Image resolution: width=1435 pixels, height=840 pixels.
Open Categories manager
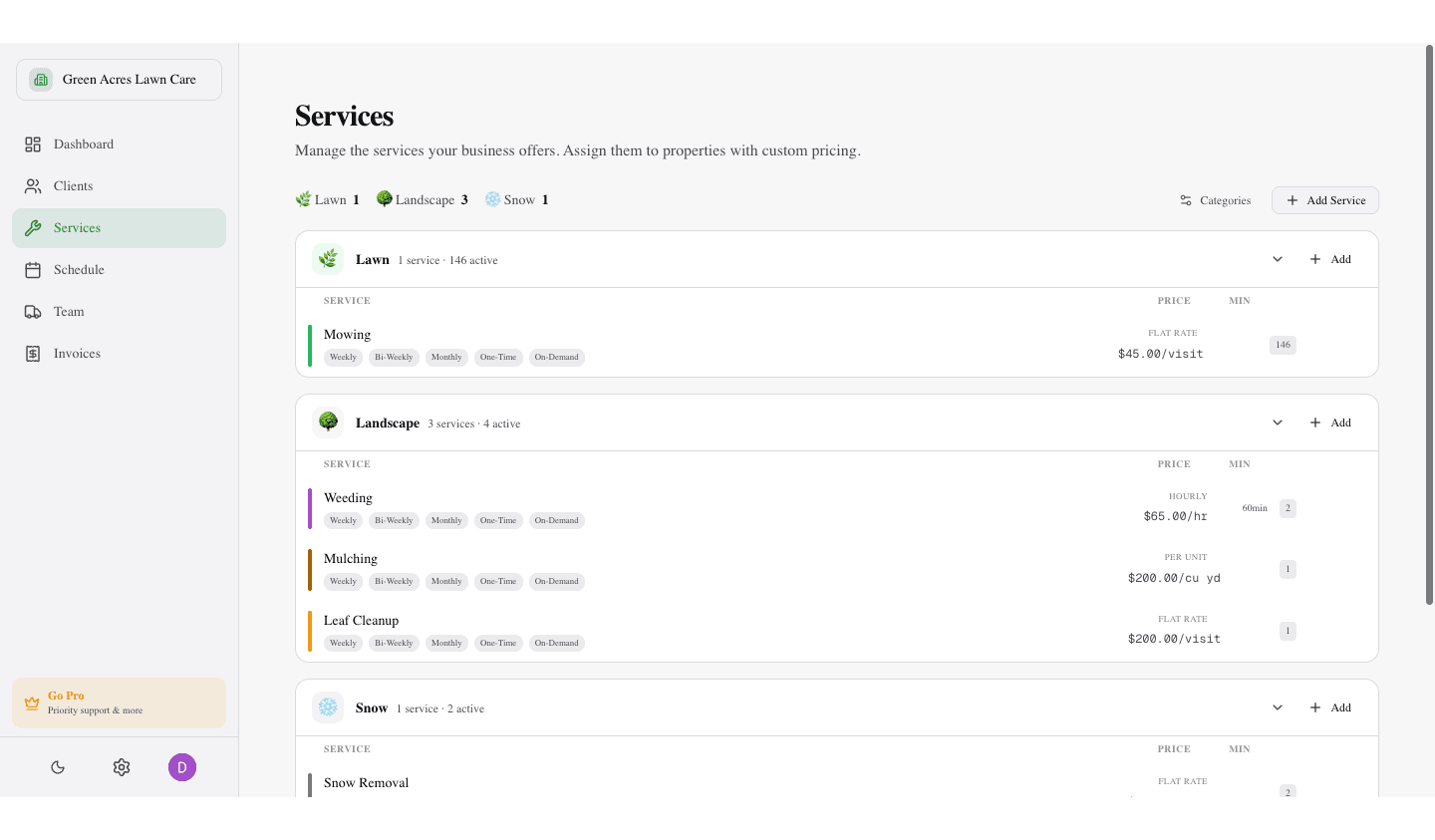coord(1215,200)
